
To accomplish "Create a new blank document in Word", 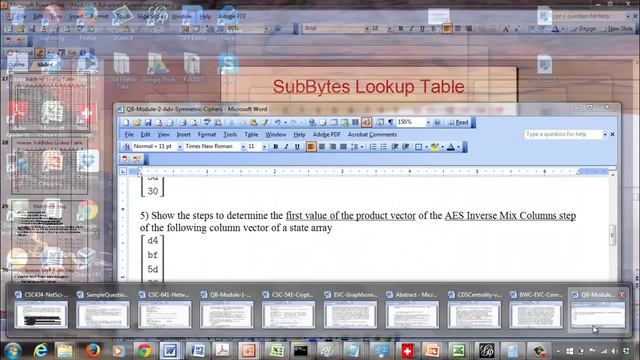I will click(126, 122).
